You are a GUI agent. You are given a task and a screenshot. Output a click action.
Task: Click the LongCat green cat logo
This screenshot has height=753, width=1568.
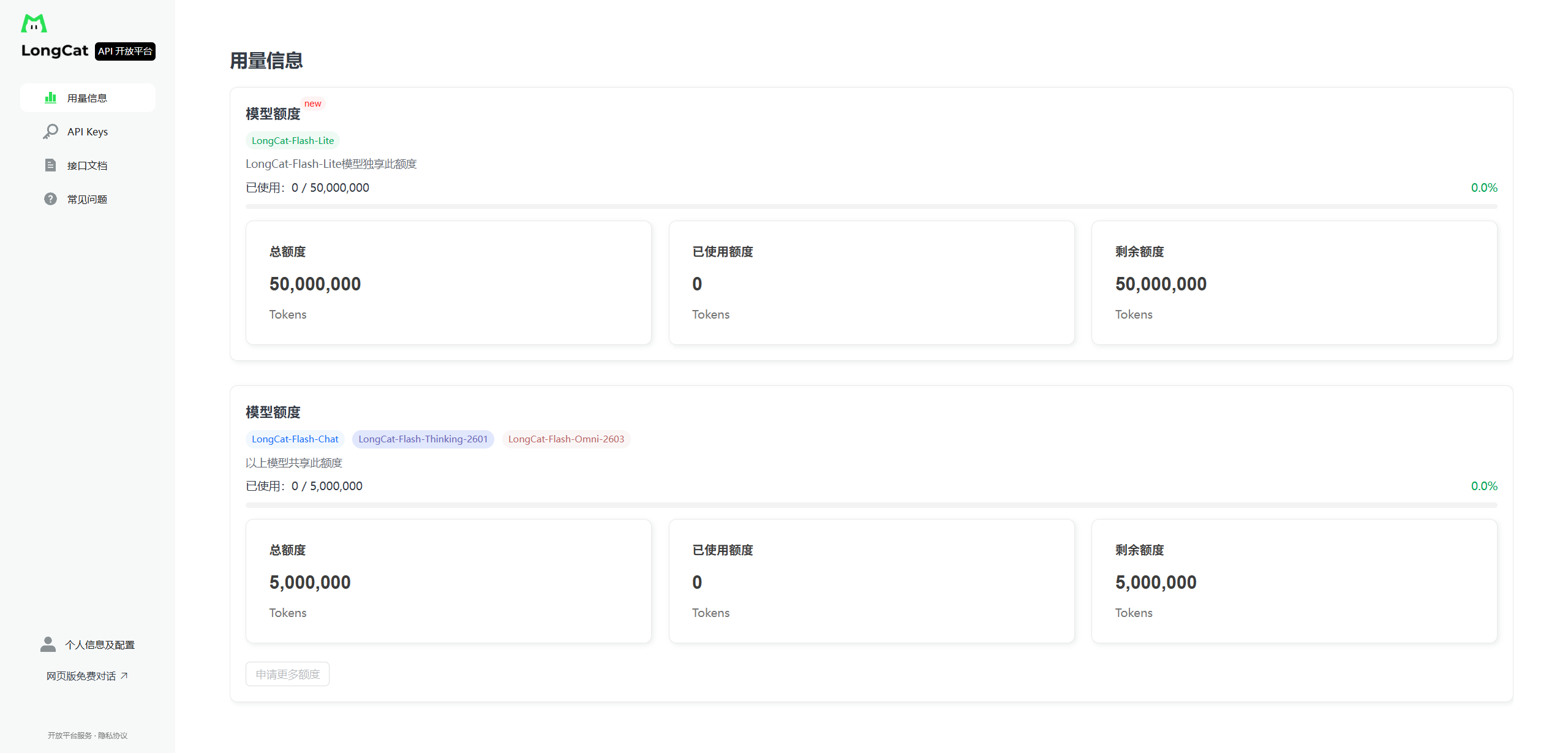(34, 23)
